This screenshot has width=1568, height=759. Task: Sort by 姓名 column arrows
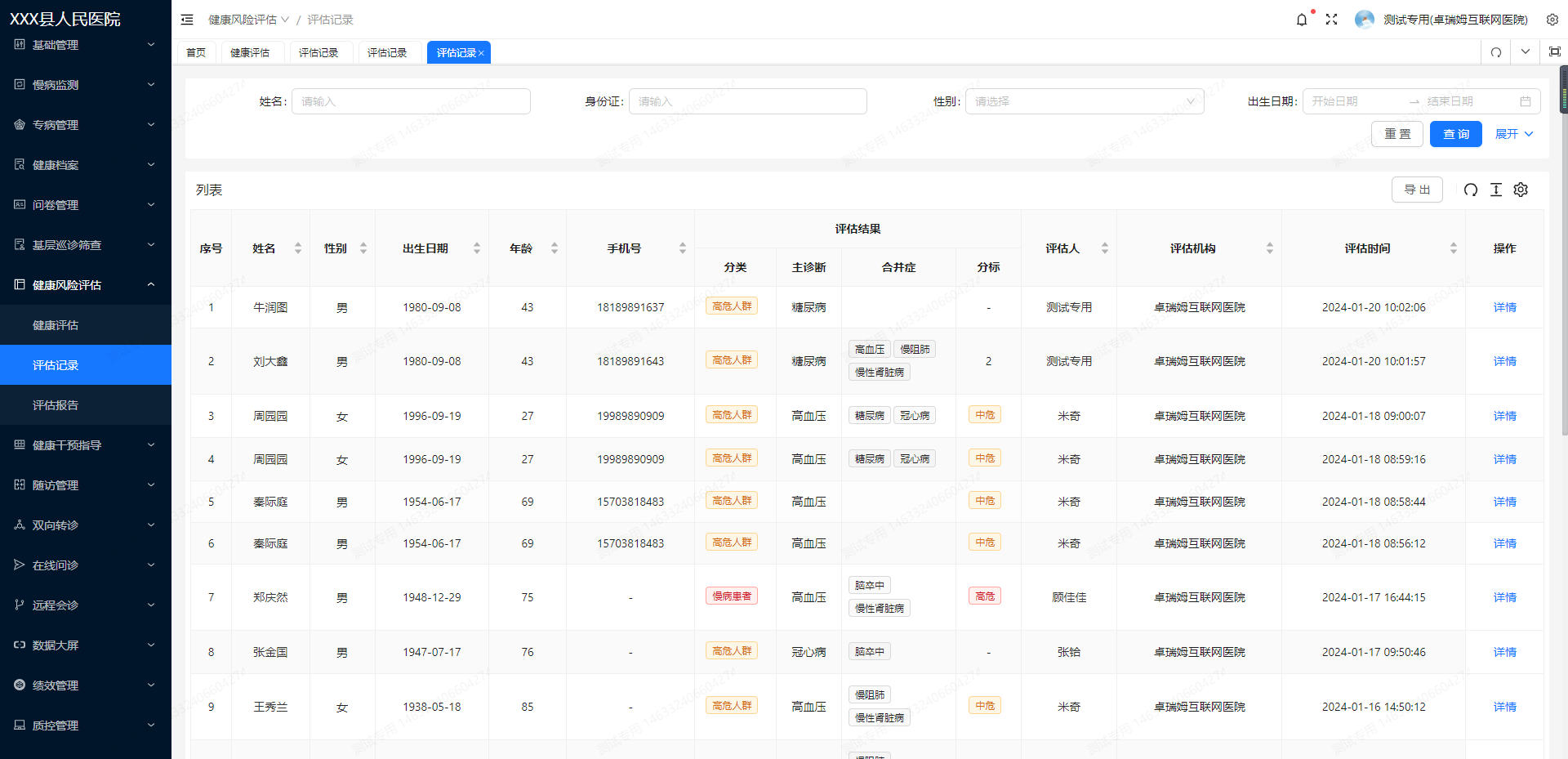click(x=298, y=248)
